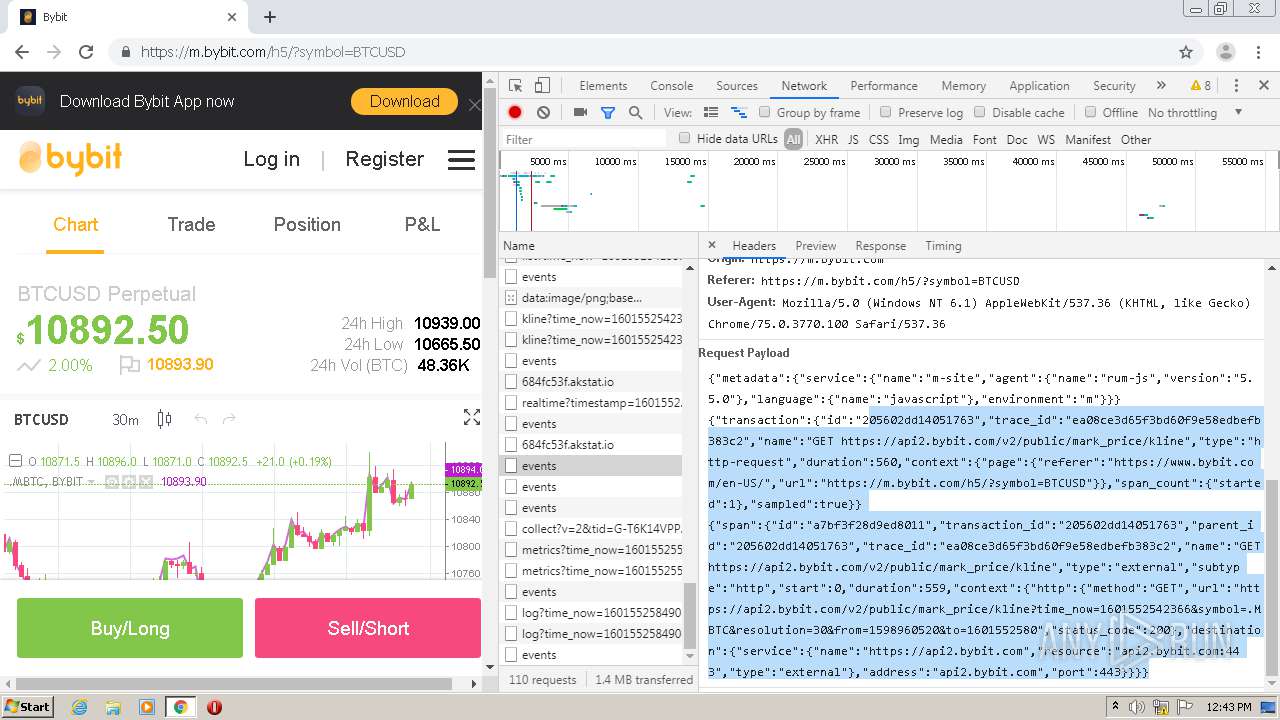Screen dimensions: 1280x720
Task: Click the Register link
Action: [x=384, y=159]
